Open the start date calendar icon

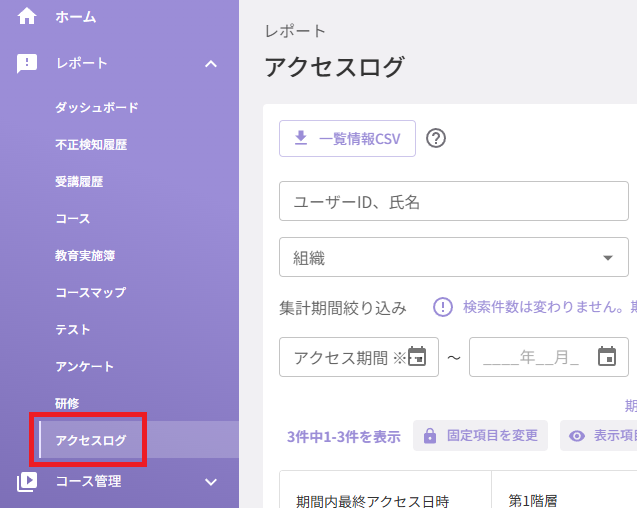point(417,356)
